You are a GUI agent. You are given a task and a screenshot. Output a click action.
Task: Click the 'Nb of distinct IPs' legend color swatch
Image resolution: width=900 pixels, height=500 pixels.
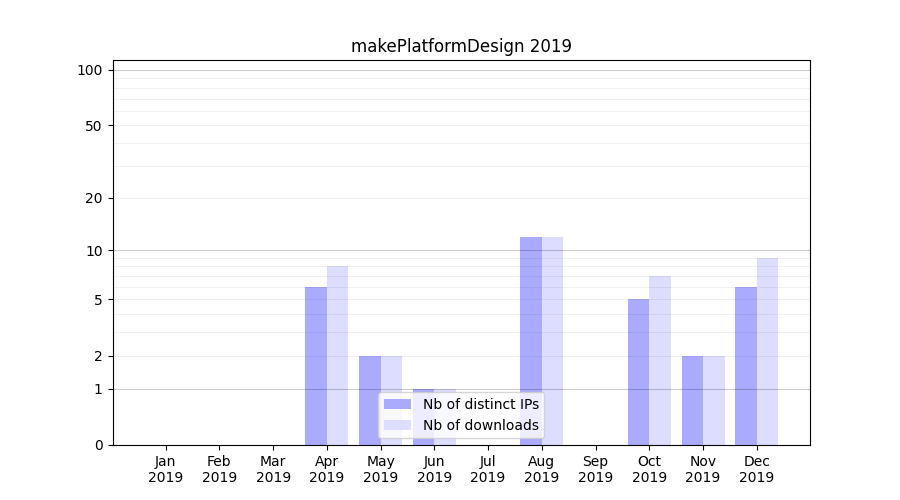(x=397, y=404)
